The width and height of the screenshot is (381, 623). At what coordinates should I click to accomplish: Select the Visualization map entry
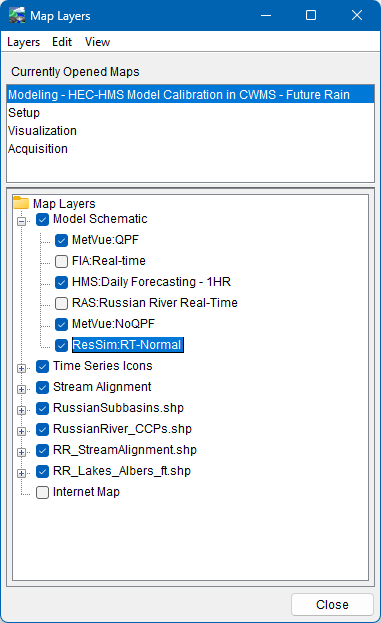pyautogui.click(x=190, y=130)
